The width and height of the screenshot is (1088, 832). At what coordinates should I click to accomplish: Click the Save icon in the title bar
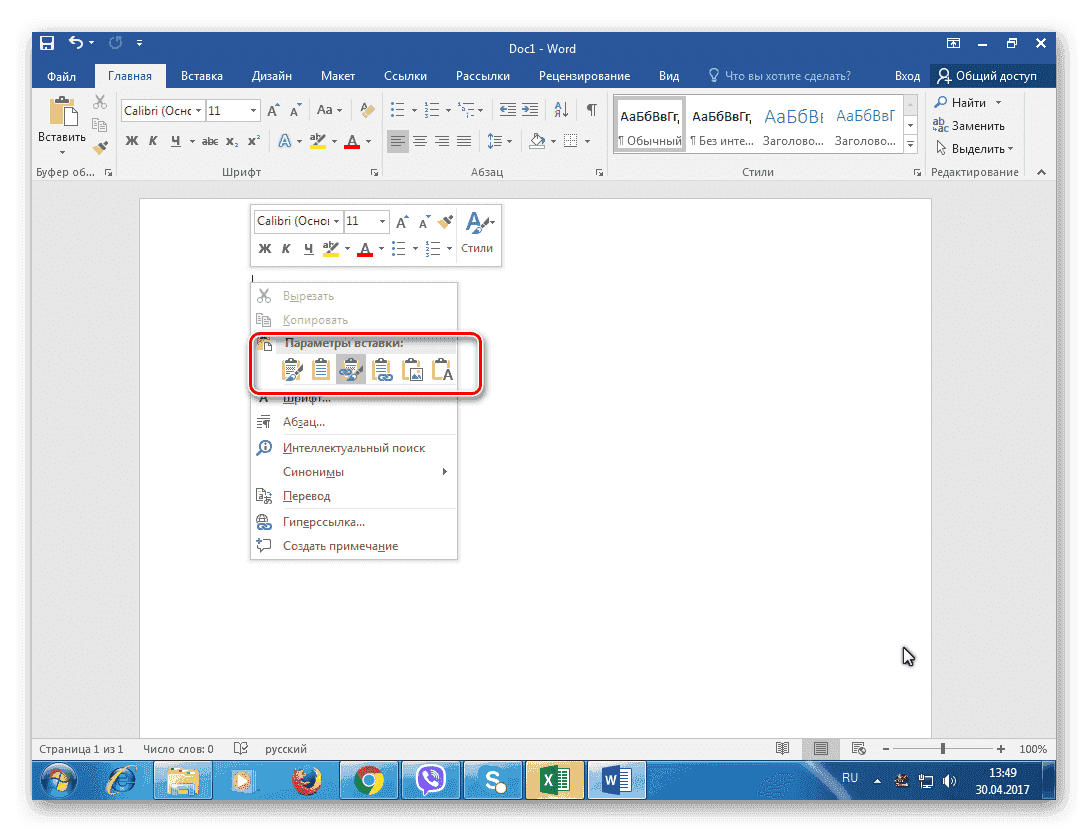click(47, 44)
